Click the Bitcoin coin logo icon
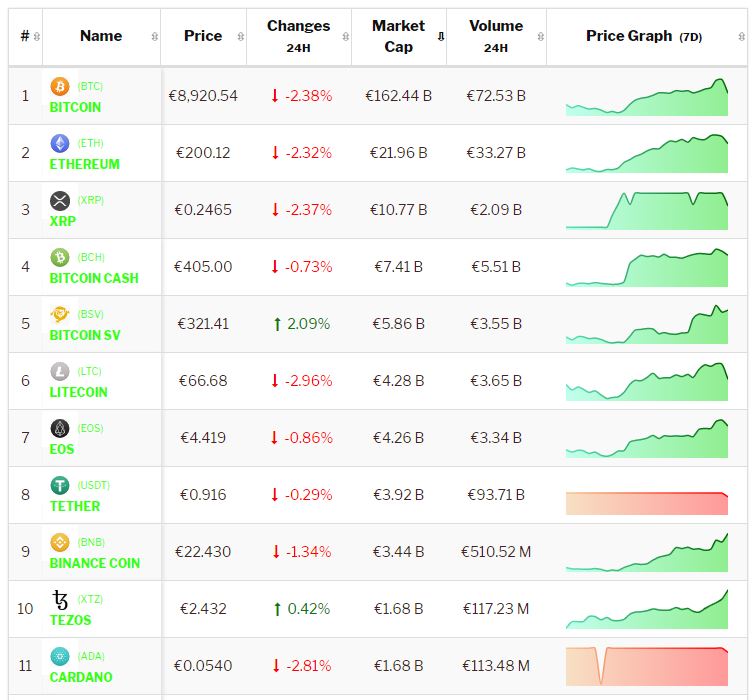This screenshot has height=700, width=754. click(x=60, y=86)
